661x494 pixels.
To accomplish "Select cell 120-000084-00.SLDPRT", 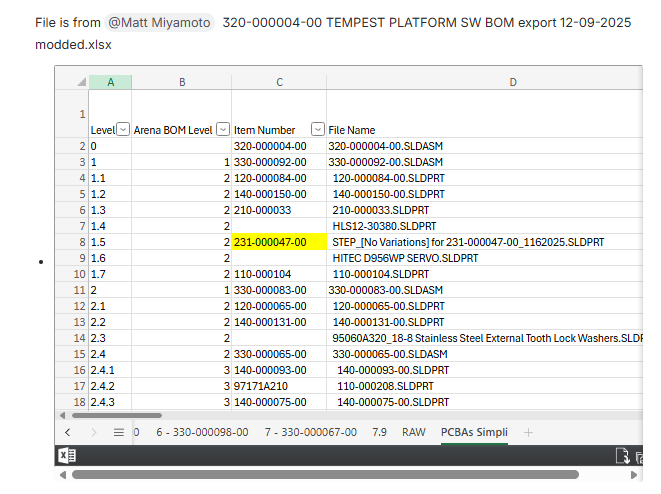I will tap(485, 178).
